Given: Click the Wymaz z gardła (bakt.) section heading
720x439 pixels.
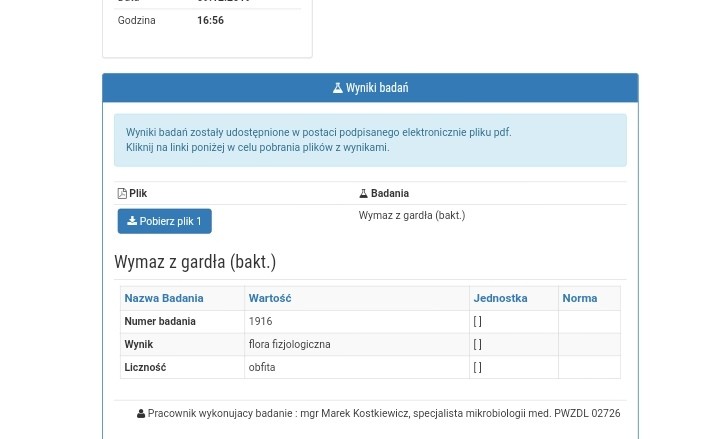Looking at the screenshot, I should point(195,262).
